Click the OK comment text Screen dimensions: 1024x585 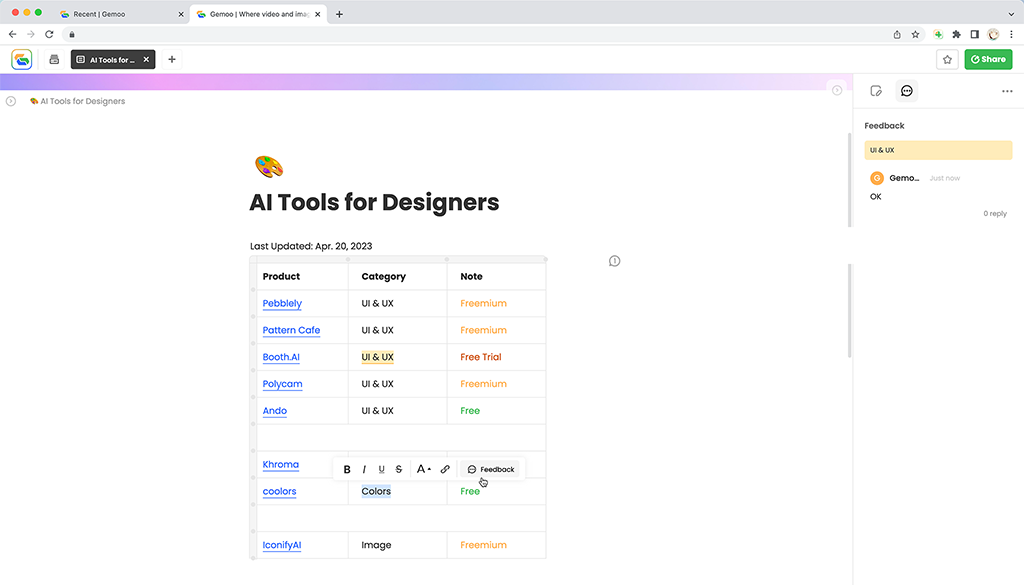pos(875,197)
